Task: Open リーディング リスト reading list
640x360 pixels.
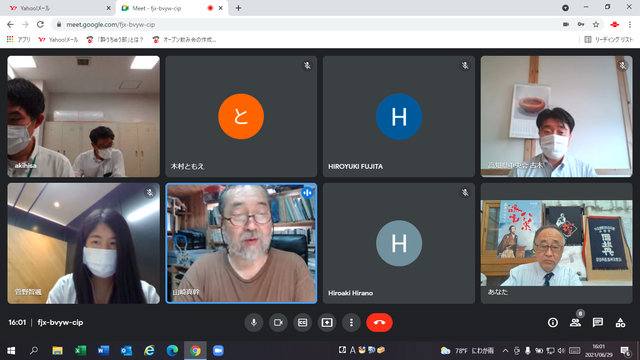Action: click(x=609, y=40)
